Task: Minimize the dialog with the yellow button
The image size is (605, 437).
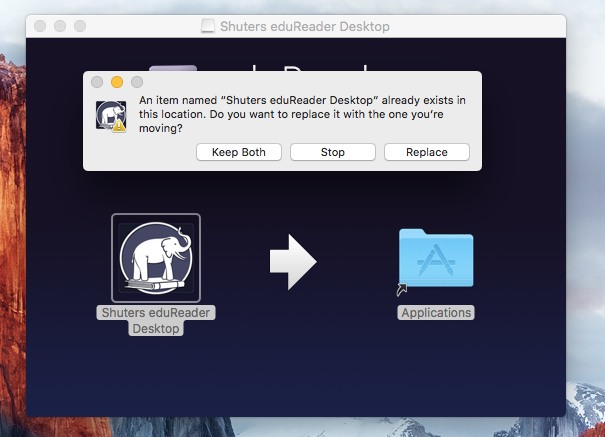Action: pyautogui.click(x=117, y=82)
